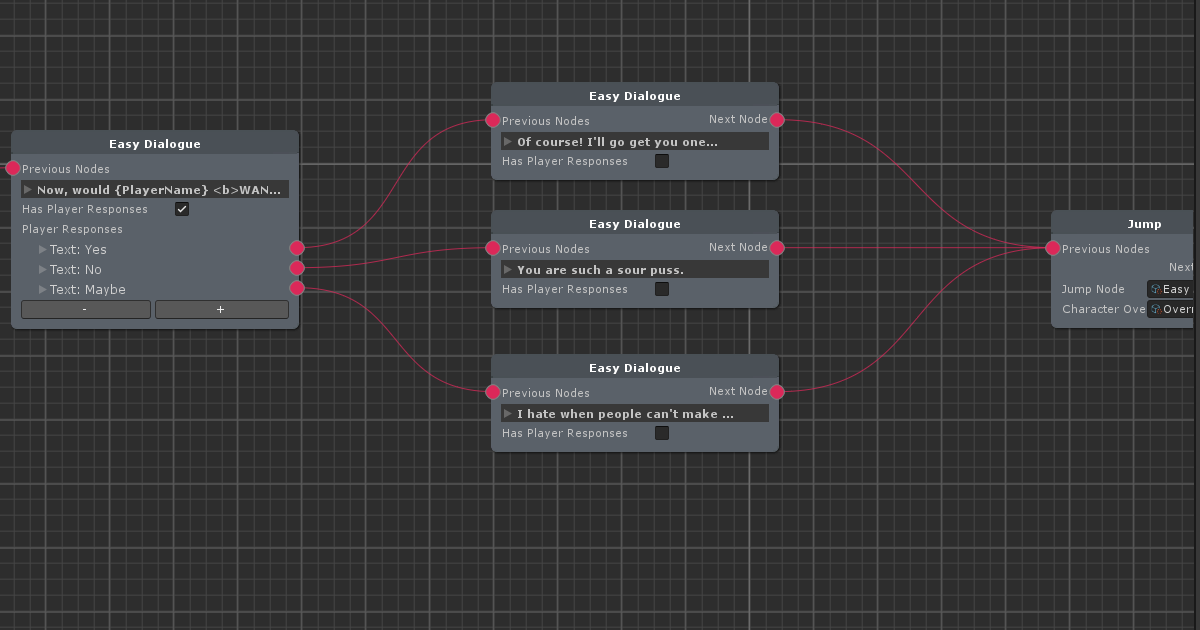Click the Previous Nodes port on the left dialogue node
Image resolution: width=1200 pixels, height=630 pixels.
[13, 168]
